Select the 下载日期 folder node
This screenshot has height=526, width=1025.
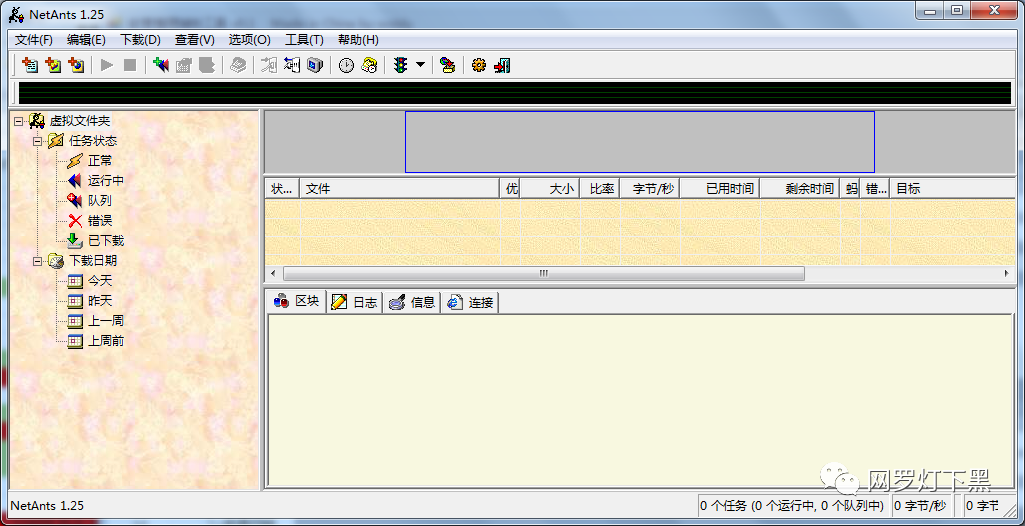point(93,261)
